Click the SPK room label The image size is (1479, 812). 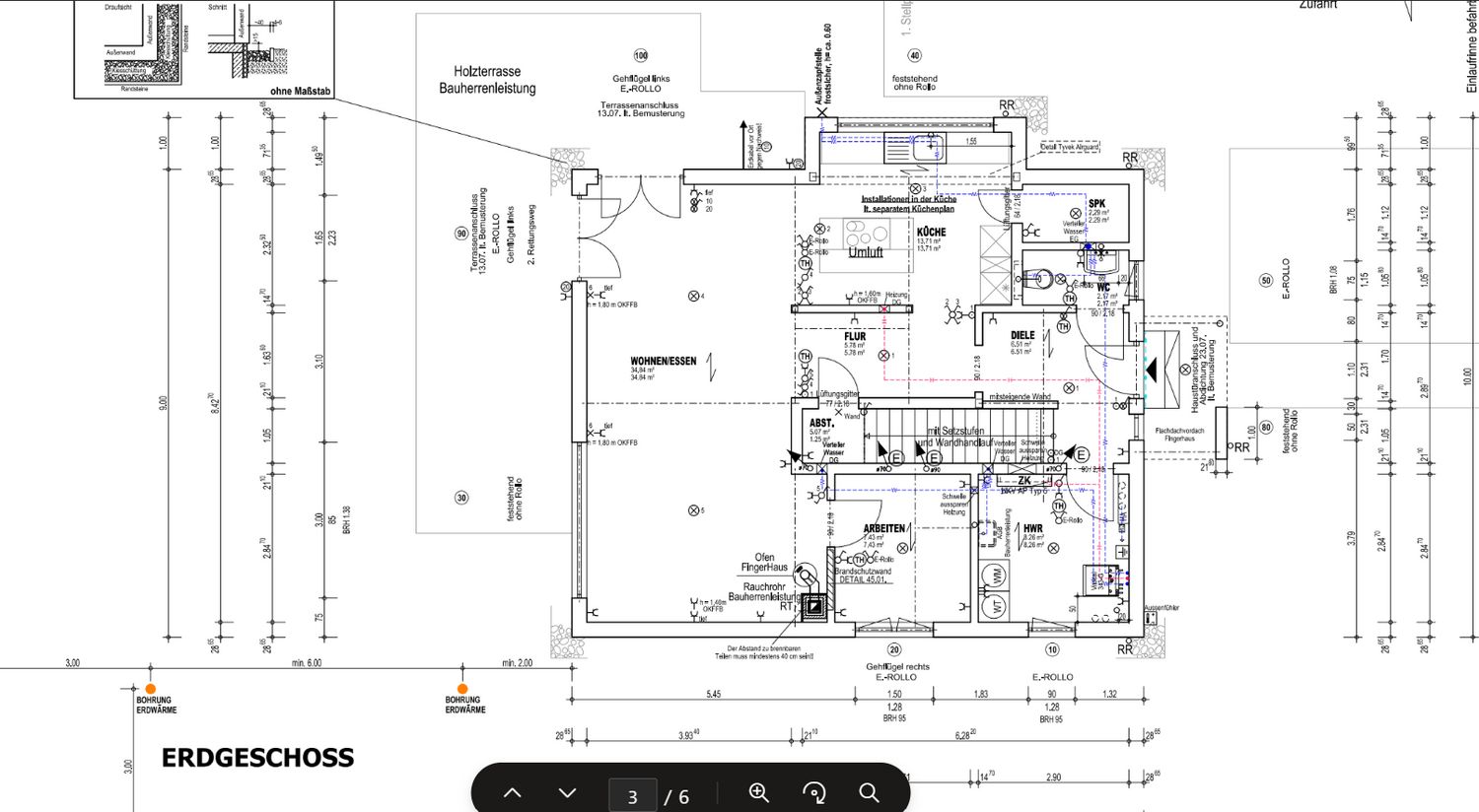click(1096, 204)
